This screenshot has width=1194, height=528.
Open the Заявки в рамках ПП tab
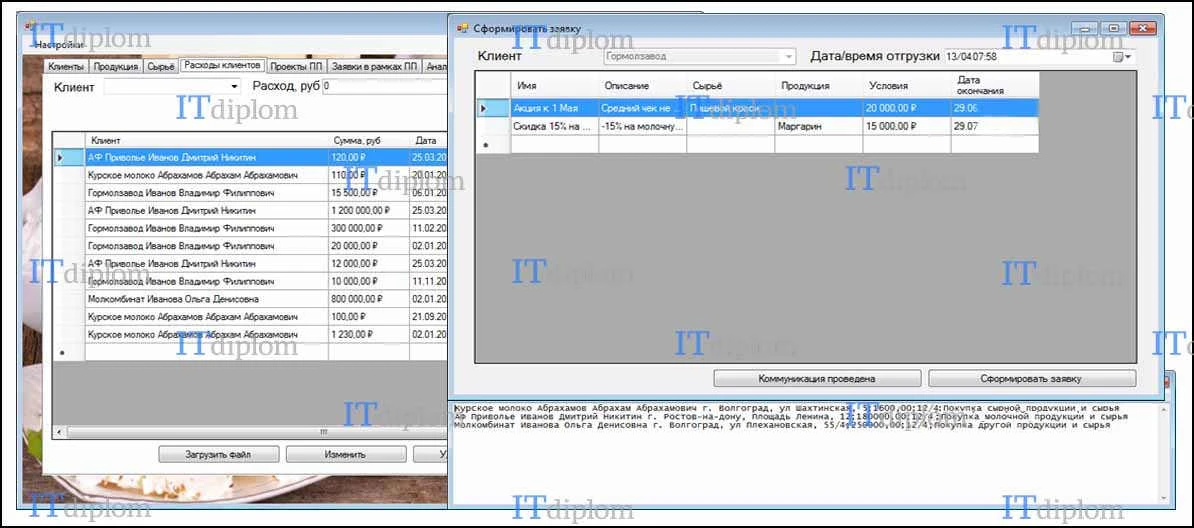tap(375, 67)
